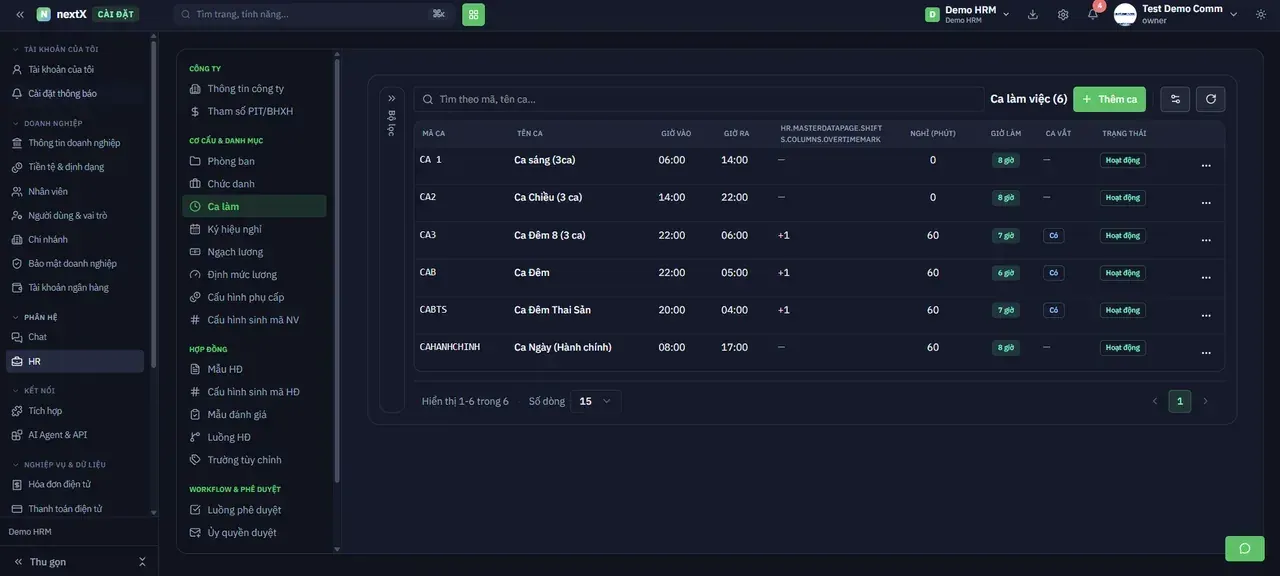Screen dimensions: 1280x576
Task: Collapse the PHÂN HỆ sidebar section
Action: pyautogui.click(x=36, y=317)
